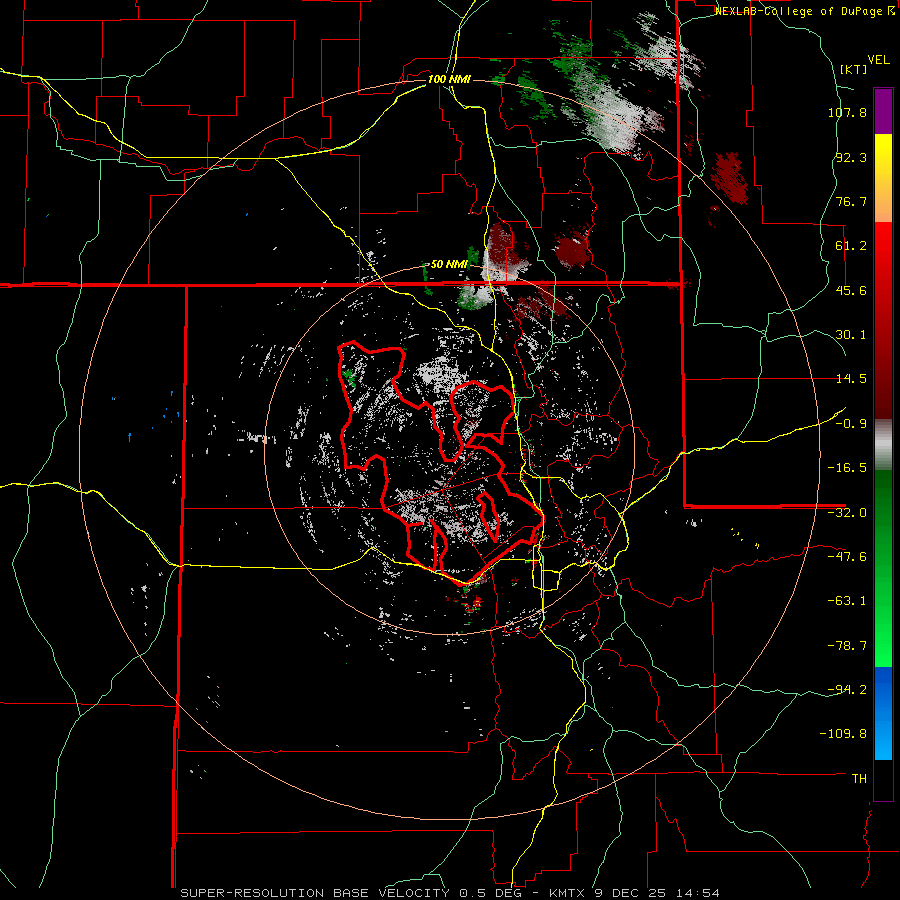The width and height of the screenshot is (900, 900).
Task: Click the 100 NMI range ring label
Action: 449,79
